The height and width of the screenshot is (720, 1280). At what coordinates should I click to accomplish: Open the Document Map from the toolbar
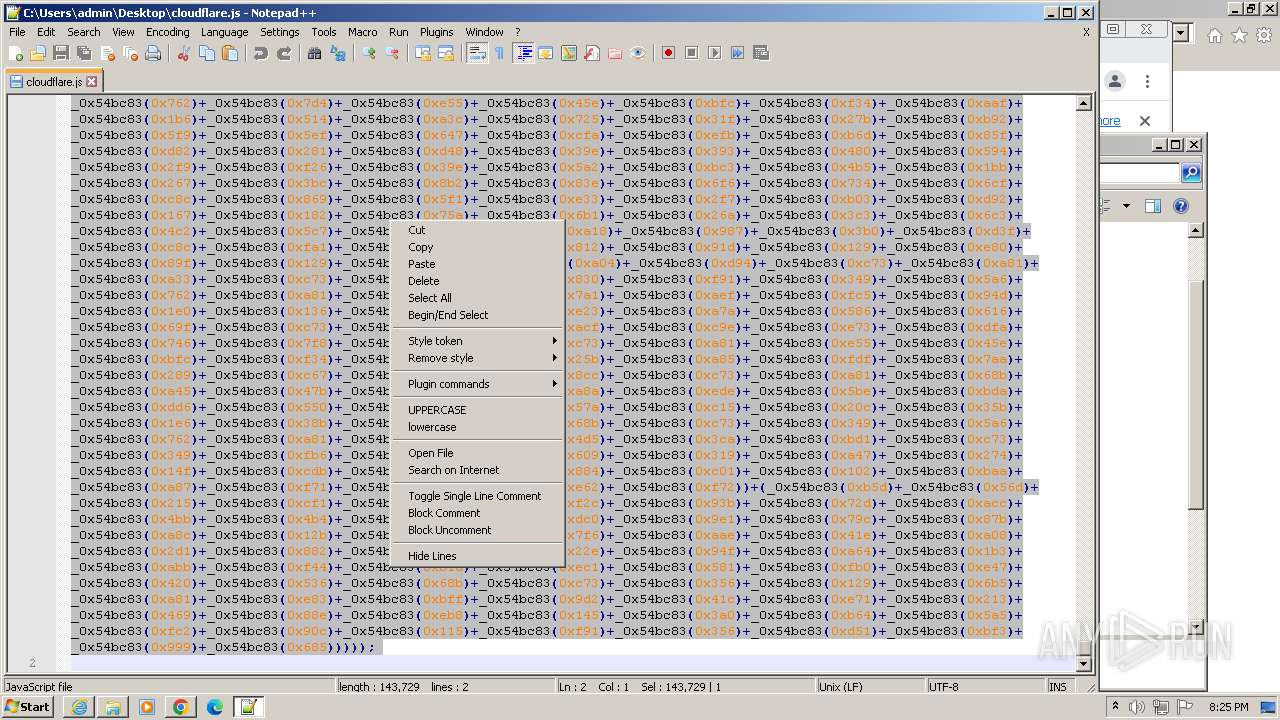pos(569,53)
